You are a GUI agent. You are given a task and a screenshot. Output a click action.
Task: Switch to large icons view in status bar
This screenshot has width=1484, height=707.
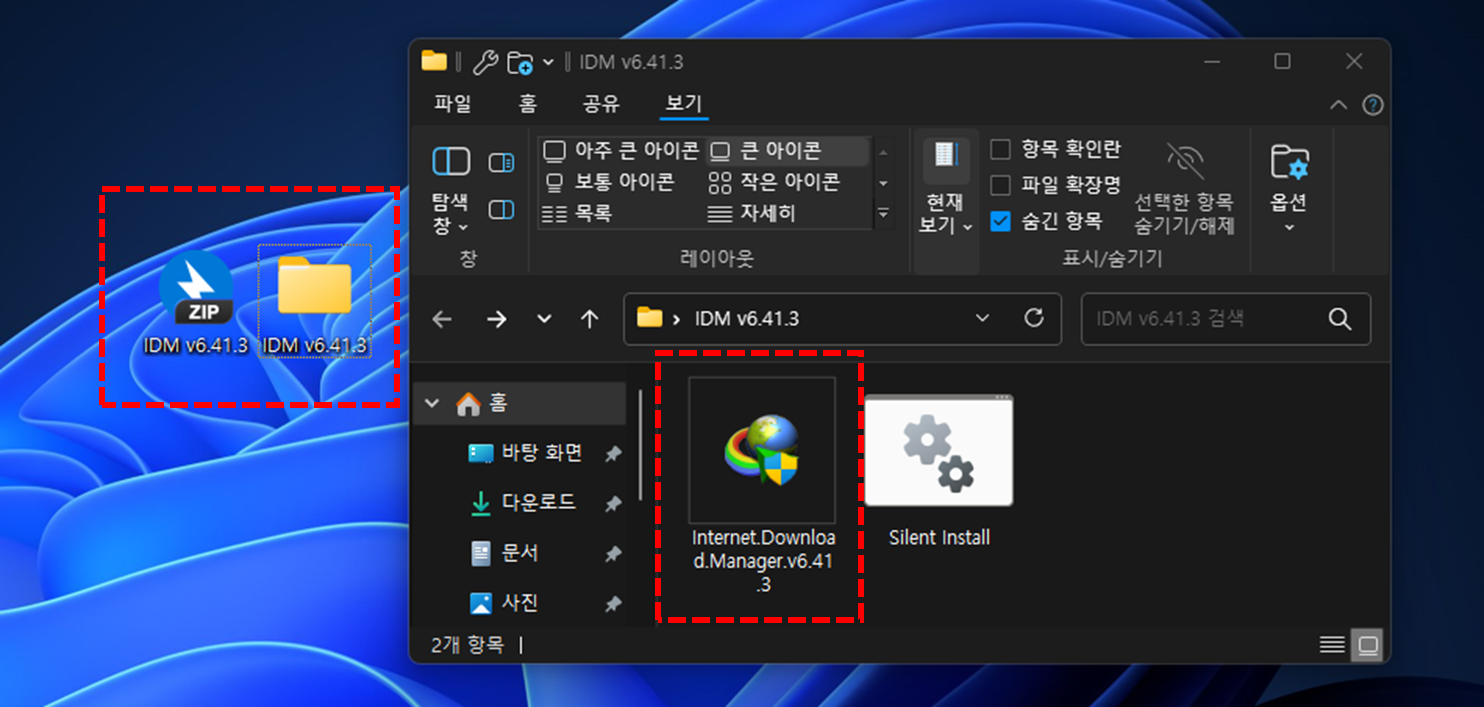[x=1367, y=645]
